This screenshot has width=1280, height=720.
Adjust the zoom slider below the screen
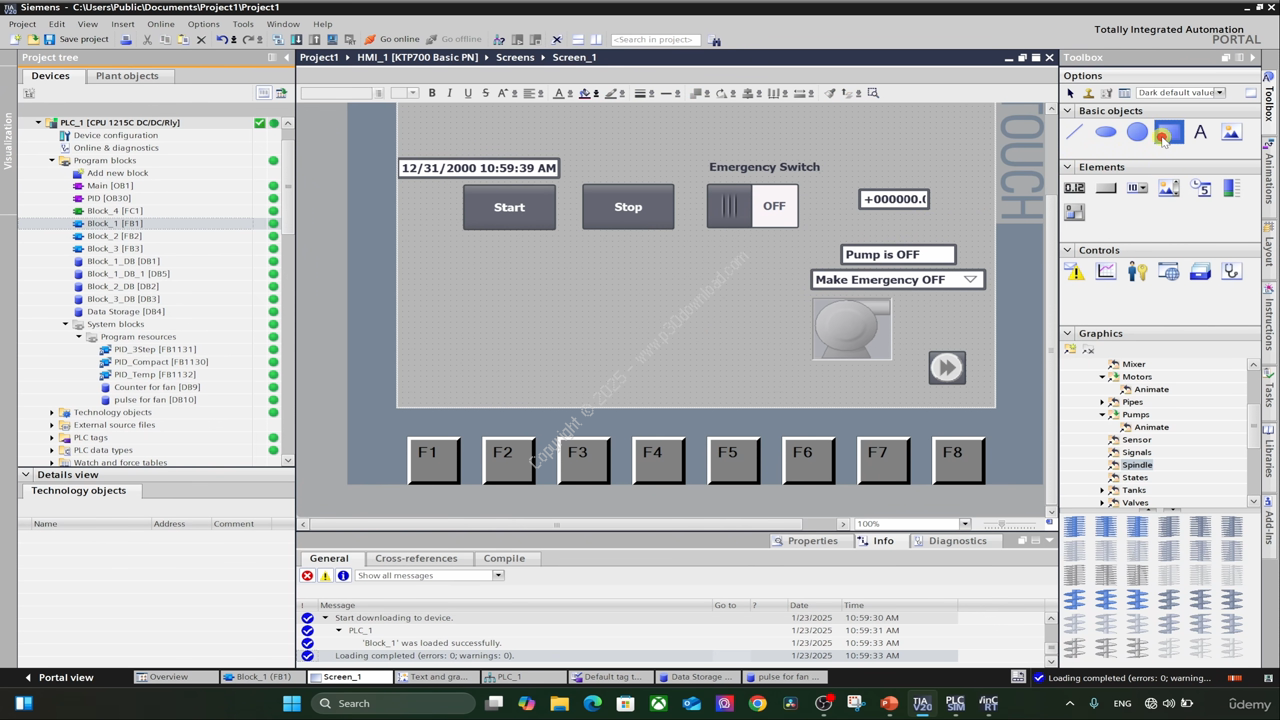tap(1003, 524)
